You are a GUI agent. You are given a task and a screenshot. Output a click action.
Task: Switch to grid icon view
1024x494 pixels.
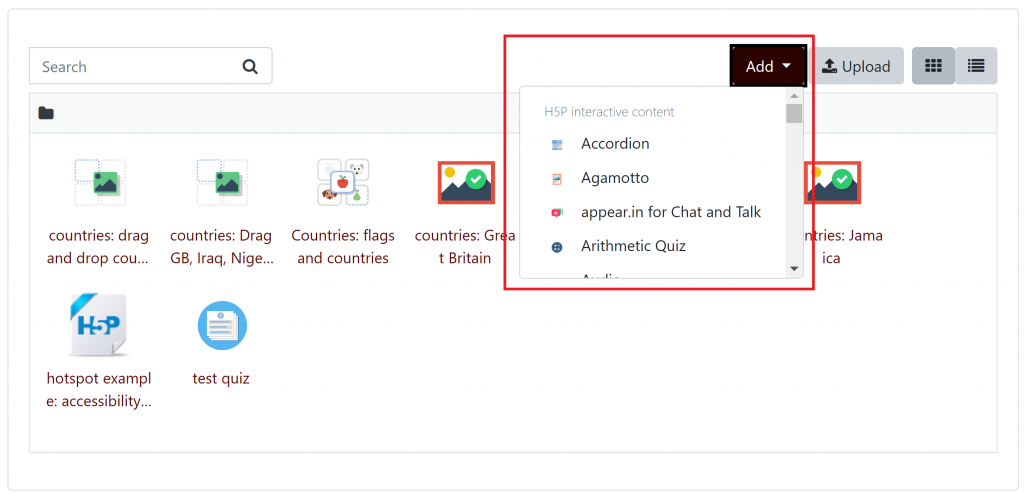tap(933, 66)
